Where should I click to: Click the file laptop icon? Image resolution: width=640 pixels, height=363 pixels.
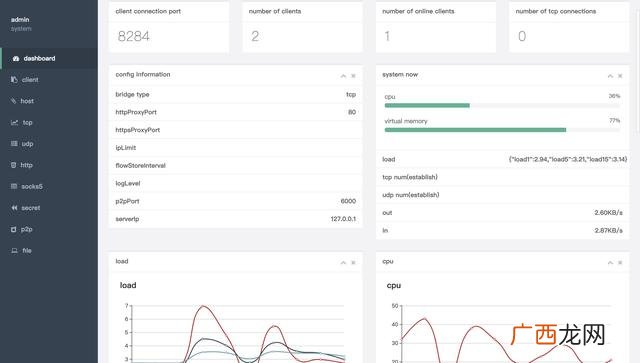coord(14,250)
